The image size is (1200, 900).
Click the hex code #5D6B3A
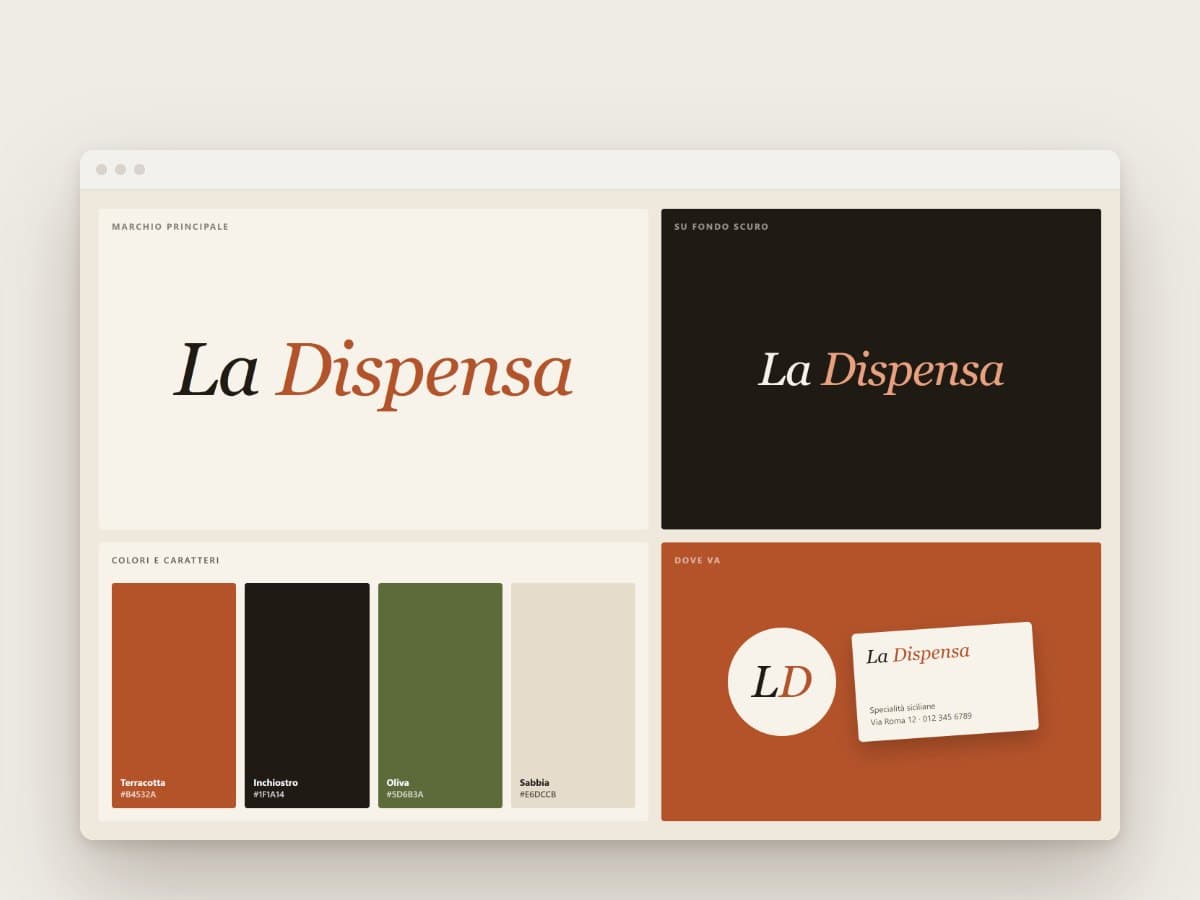(405, 795)
